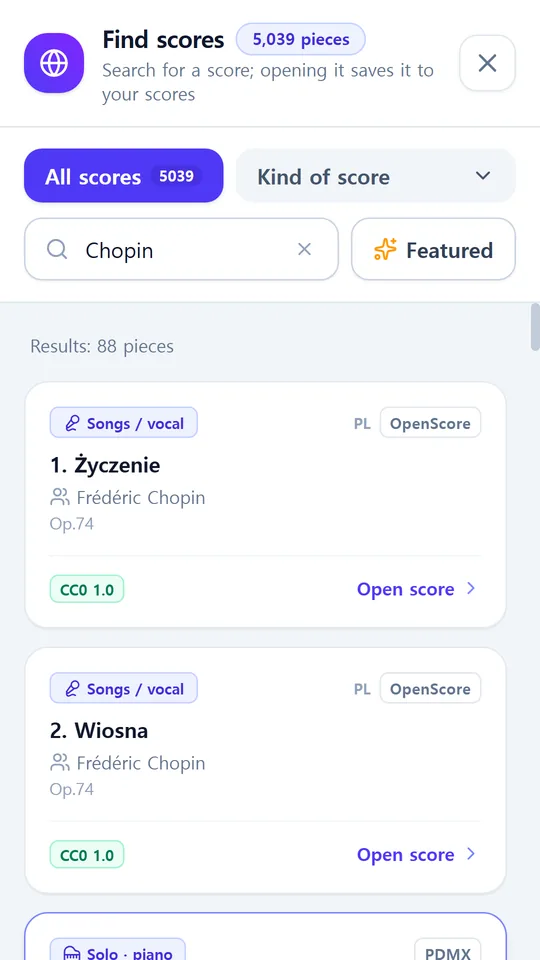
Task: Click the search magnifier icon
Action: [x=57, y=249]
